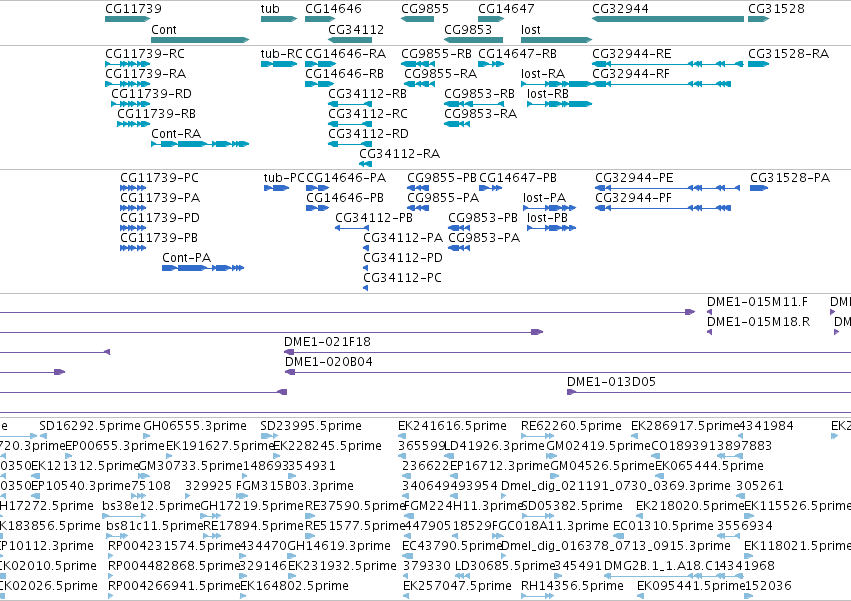Viewport: 851px width, 601px height.
Task: Click the CG11739-RC transcript label
Action: click(x=145, y=54)
